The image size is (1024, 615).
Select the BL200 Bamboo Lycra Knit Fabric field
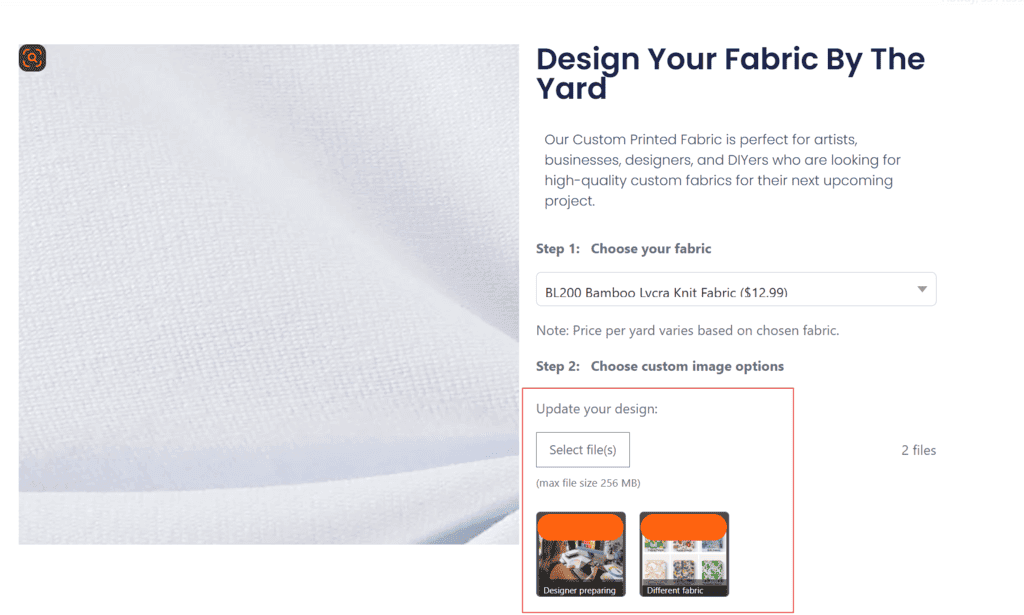pyautogui.click(x=736, y=289)
